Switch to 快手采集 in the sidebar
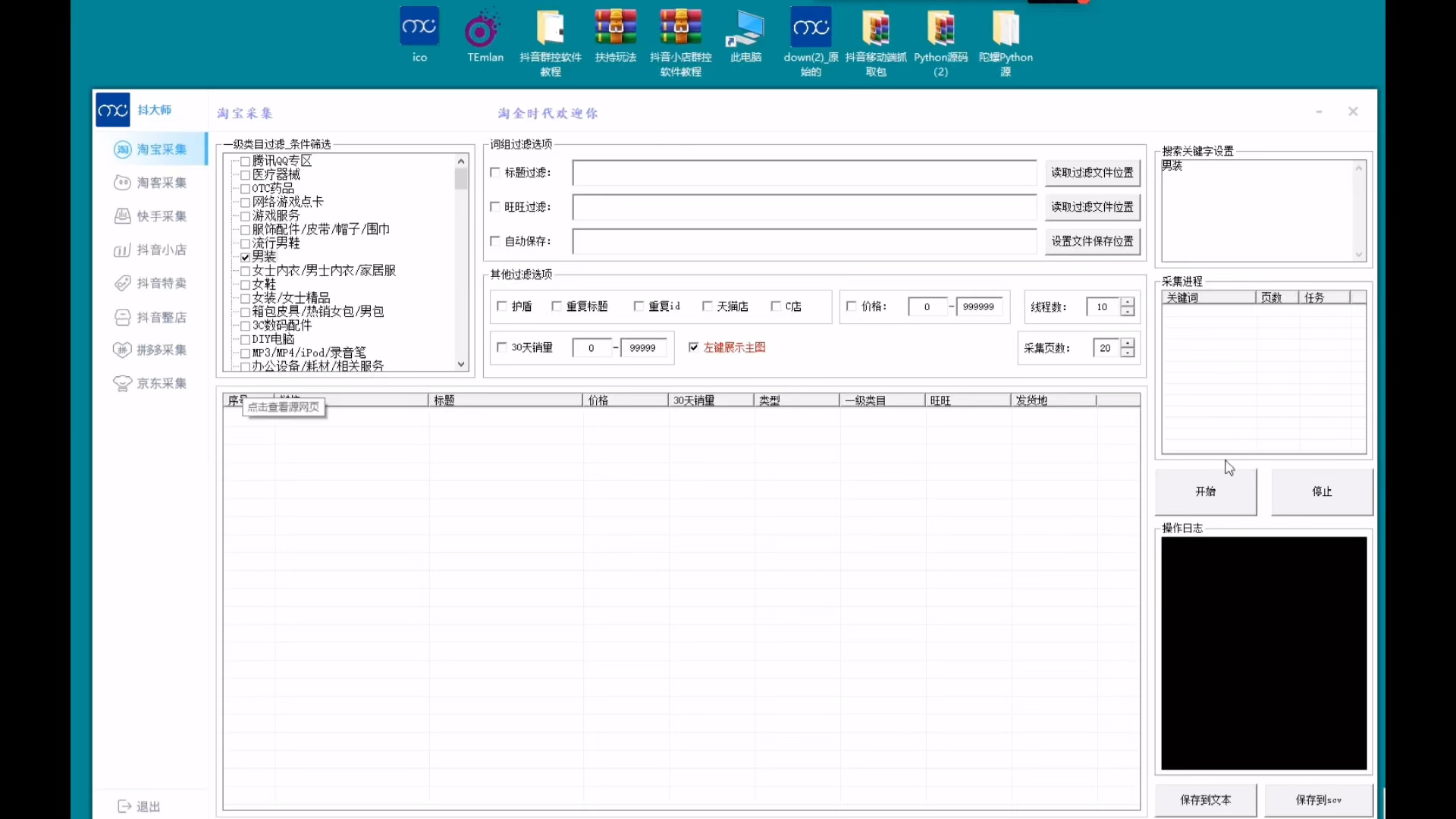Viewport: 1456px width, 819px height. pos(151,216)
